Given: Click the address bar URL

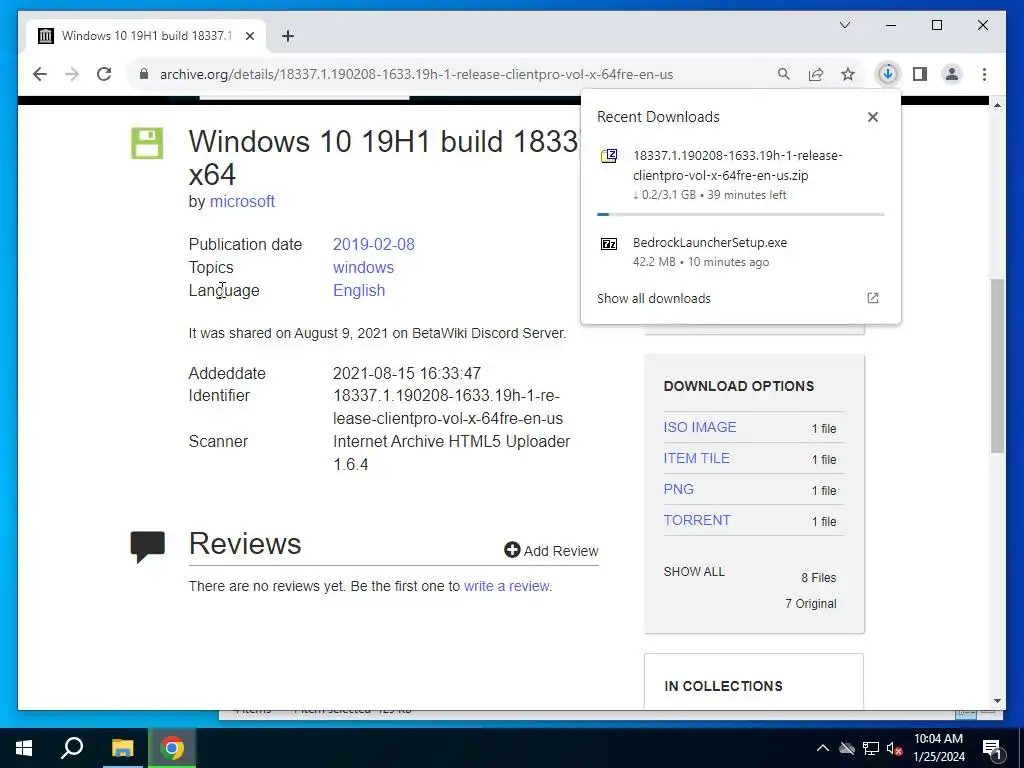Looking at the screenshot, I should click(x=416, y=74).
